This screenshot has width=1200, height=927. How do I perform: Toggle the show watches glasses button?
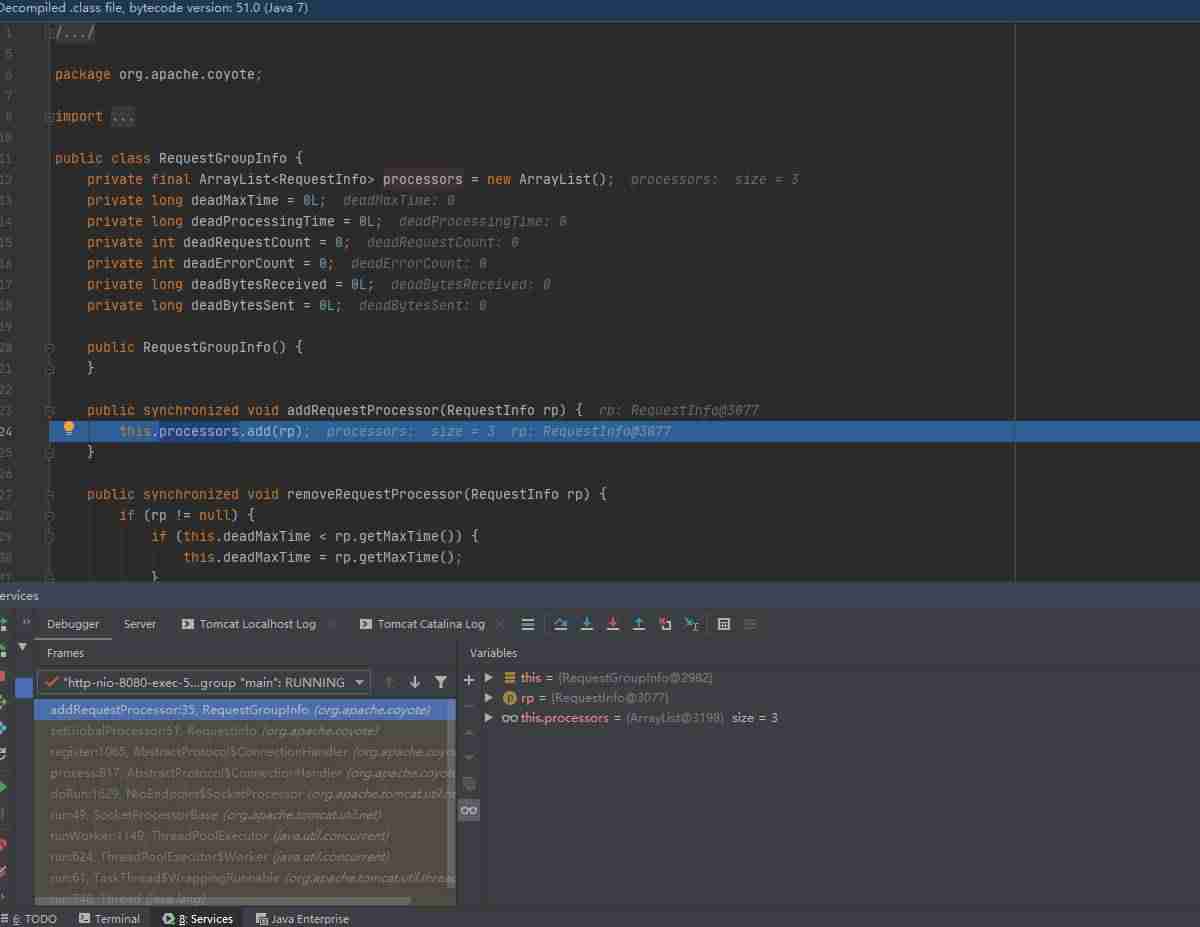[x=469, y=810]
